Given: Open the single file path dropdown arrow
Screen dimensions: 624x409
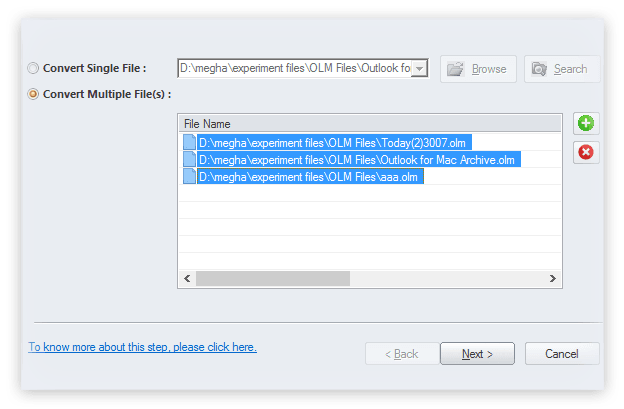Looking at the screenshot, I should [x=419, y=68].
